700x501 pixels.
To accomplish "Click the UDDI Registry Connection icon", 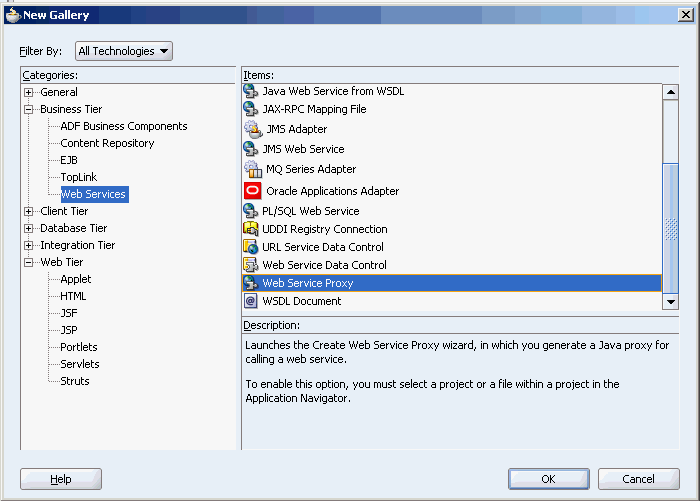I will [x=250, y=229].
